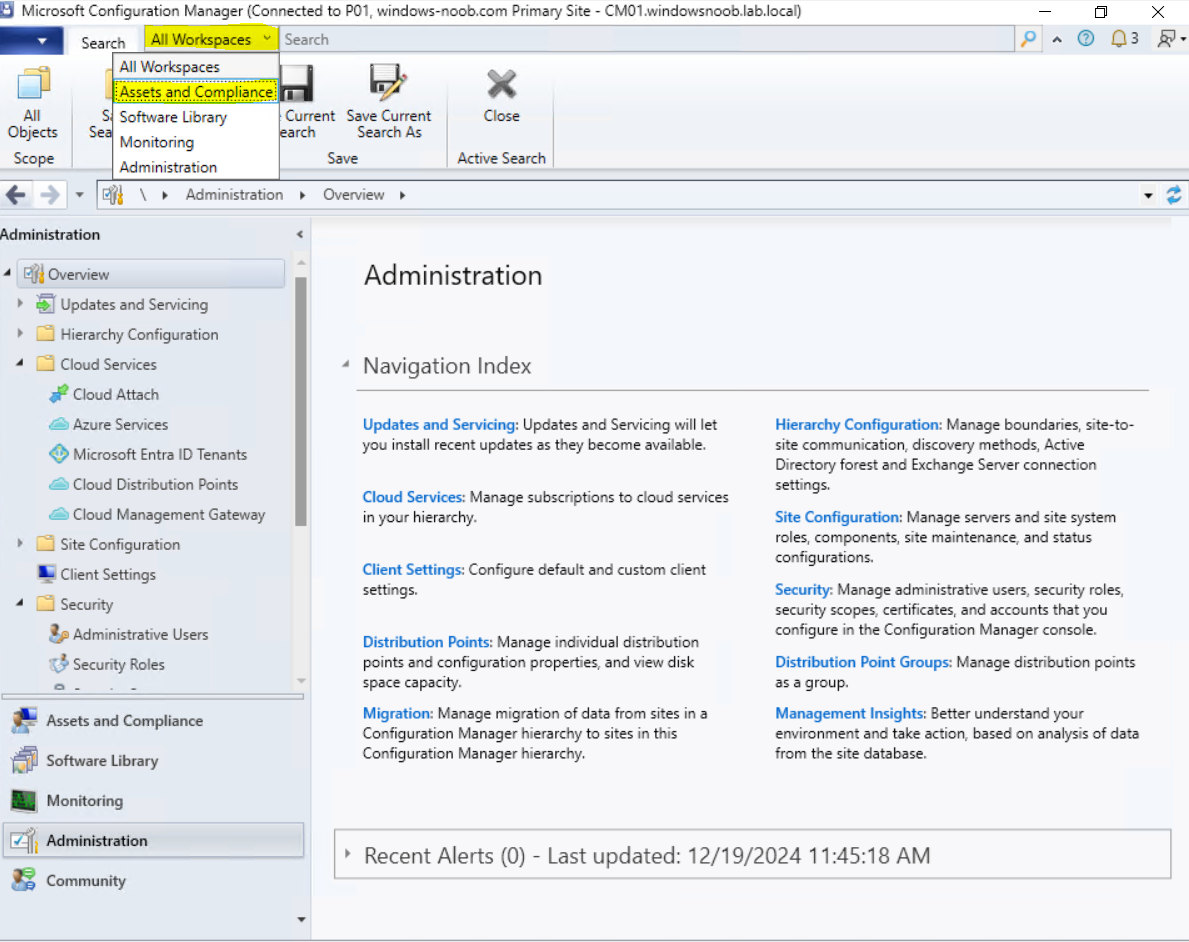Expand the Overview root node arrow

coord(8,273)
